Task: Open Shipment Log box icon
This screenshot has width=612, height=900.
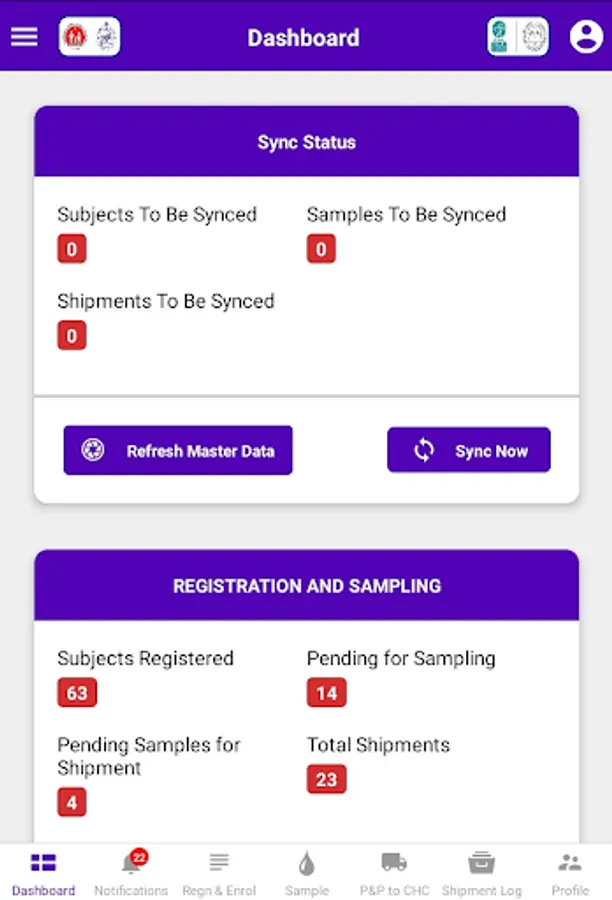Action: tap(481, 863)
